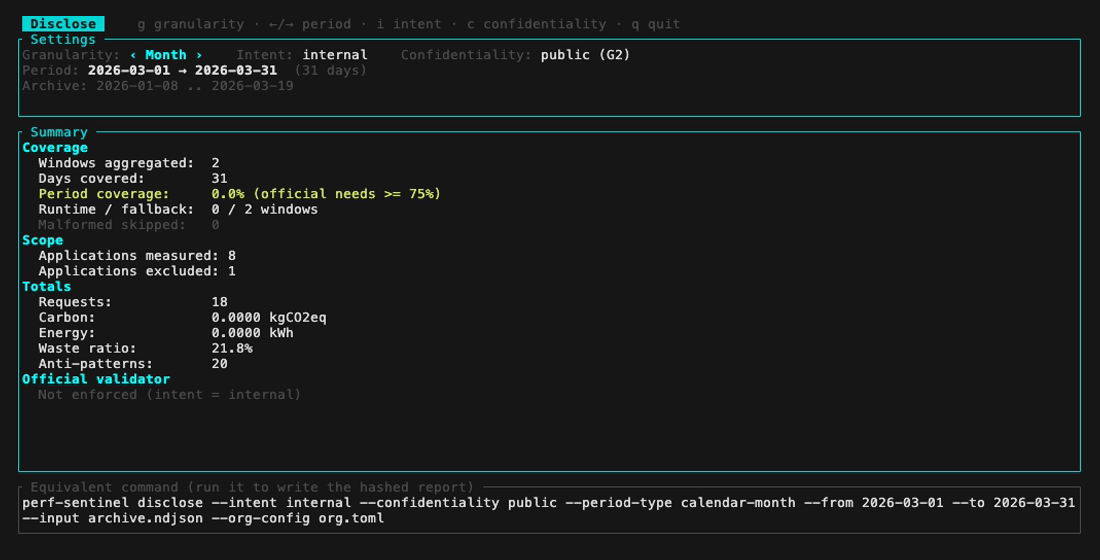
Task: Click the 'Runtime / fallback' row
Action: pos(178,209)
